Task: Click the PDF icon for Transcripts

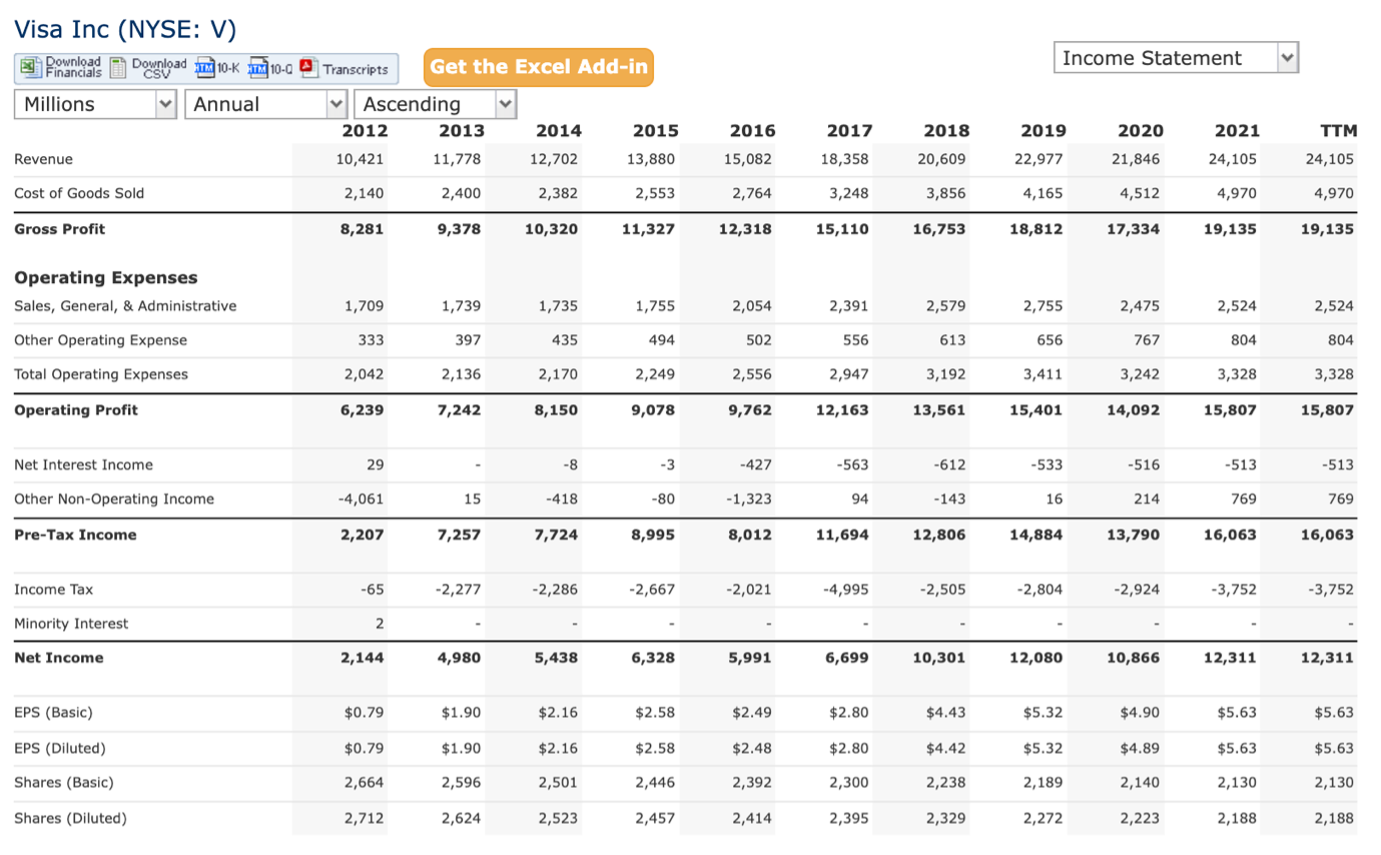Action: click(308, 68)
